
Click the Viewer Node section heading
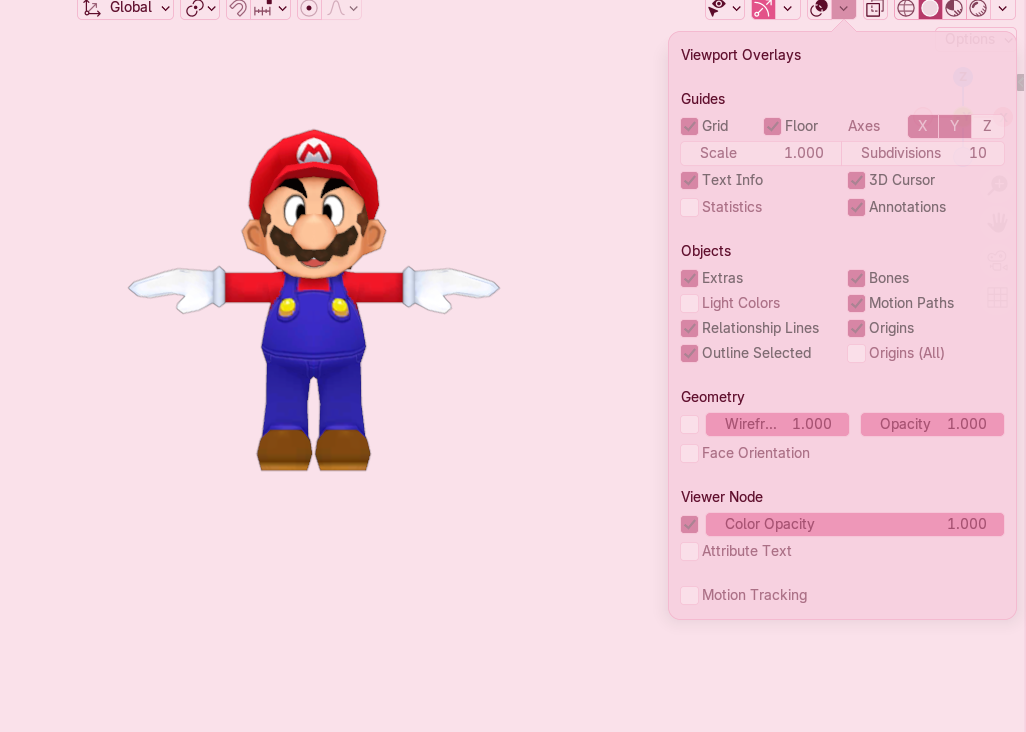(x=722, y=497)
